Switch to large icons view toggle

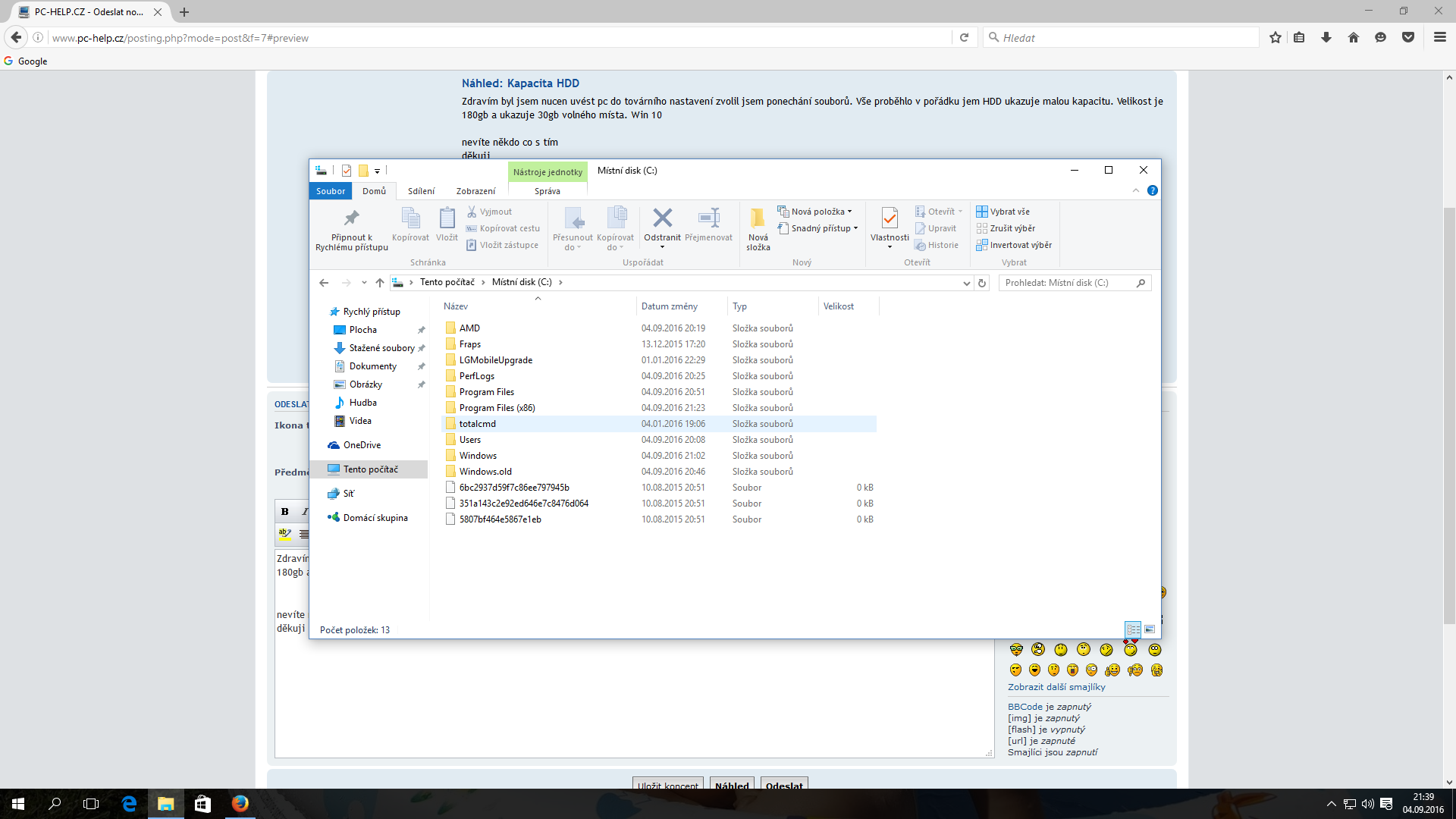pyautogui.click(x=1150, y=629)
